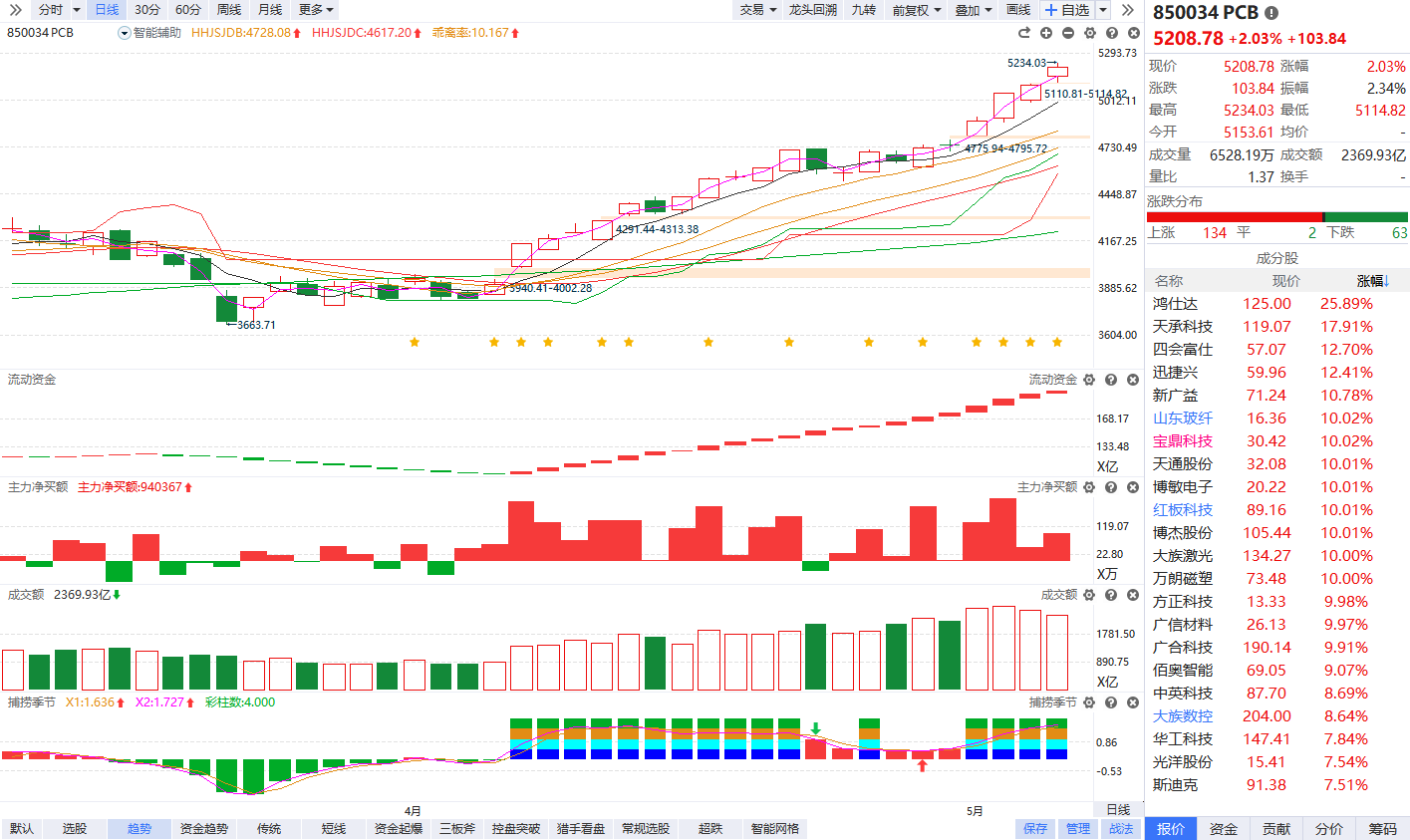
Task: Close the 主力净买额 indicator panel
Action: click(1133, 487)
